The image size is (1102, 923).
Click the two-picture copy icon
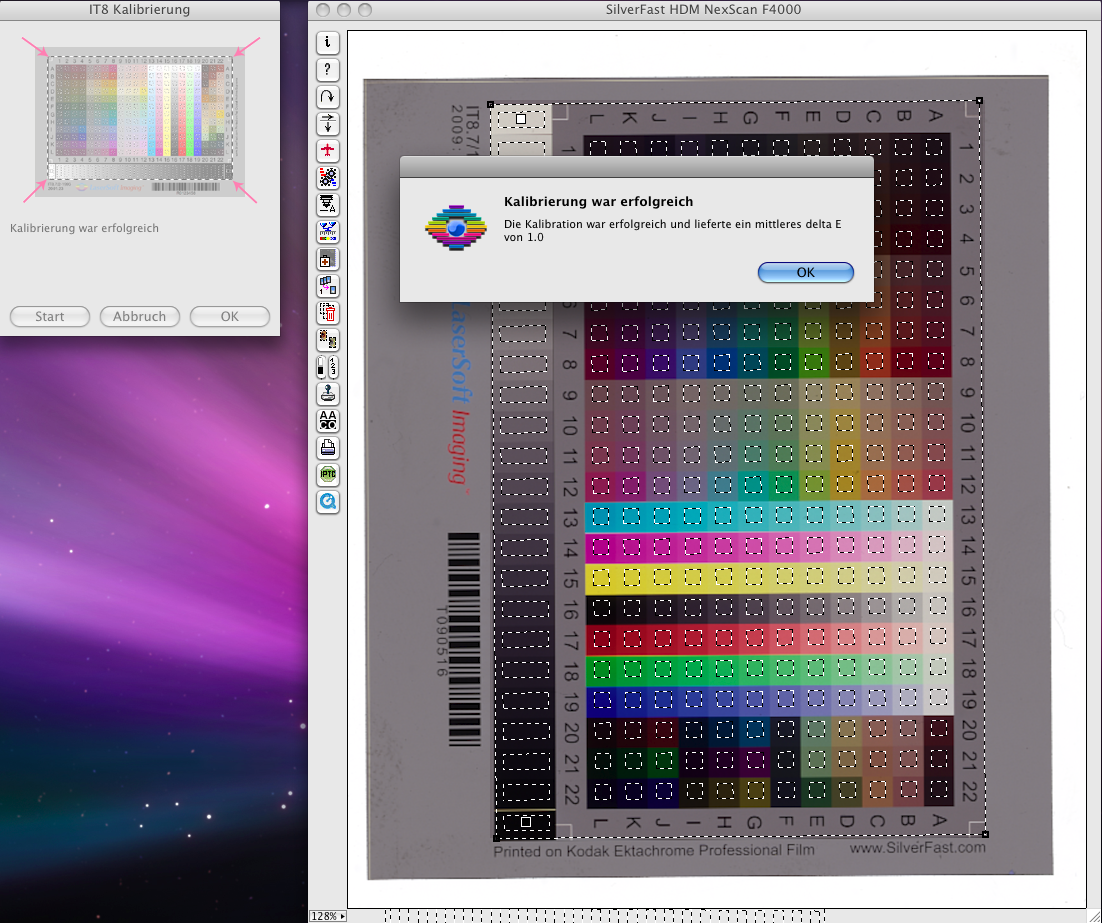328,340
